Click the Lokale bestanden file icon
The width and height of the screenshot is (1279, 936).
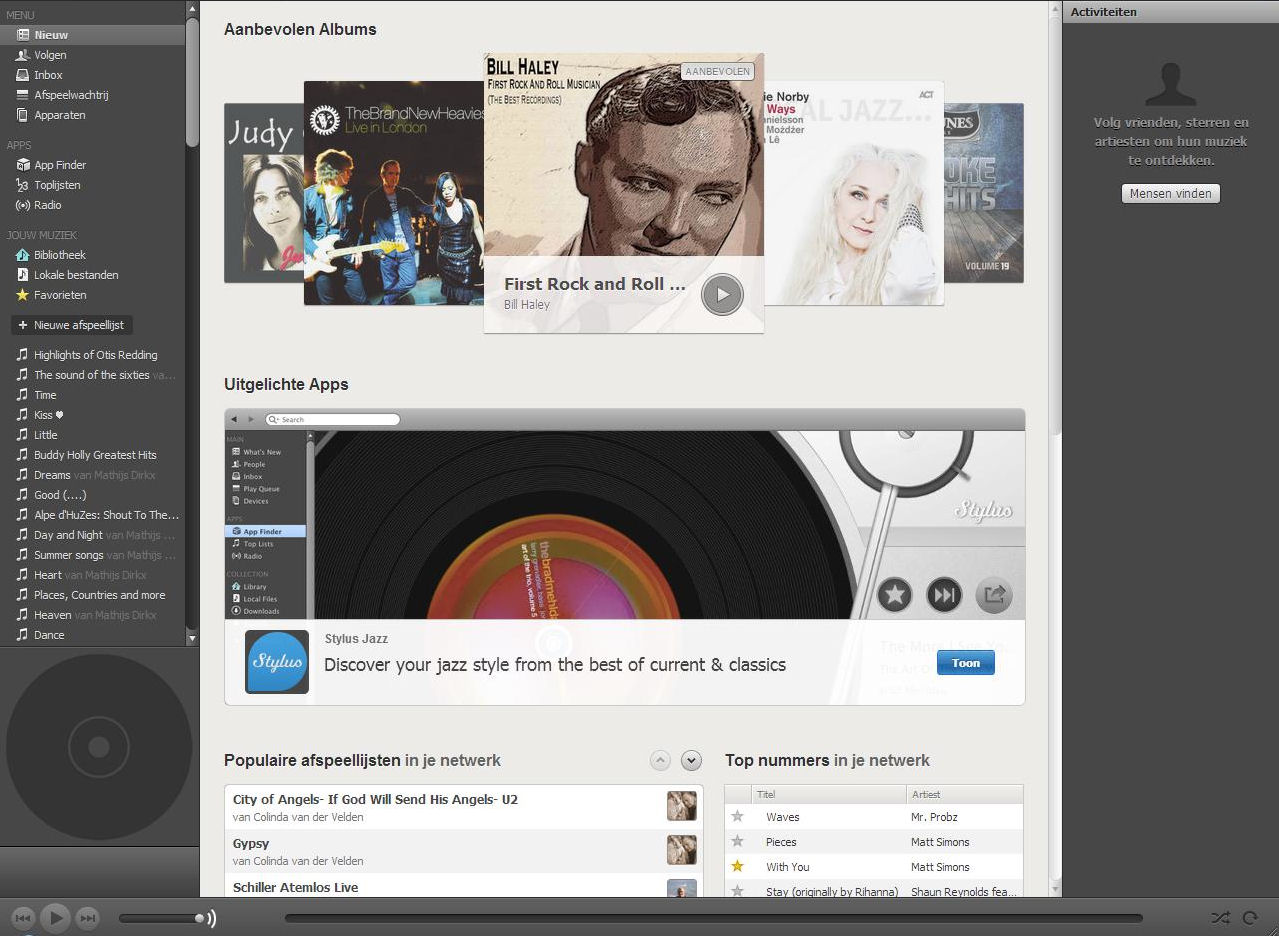[x=23, y=275]
